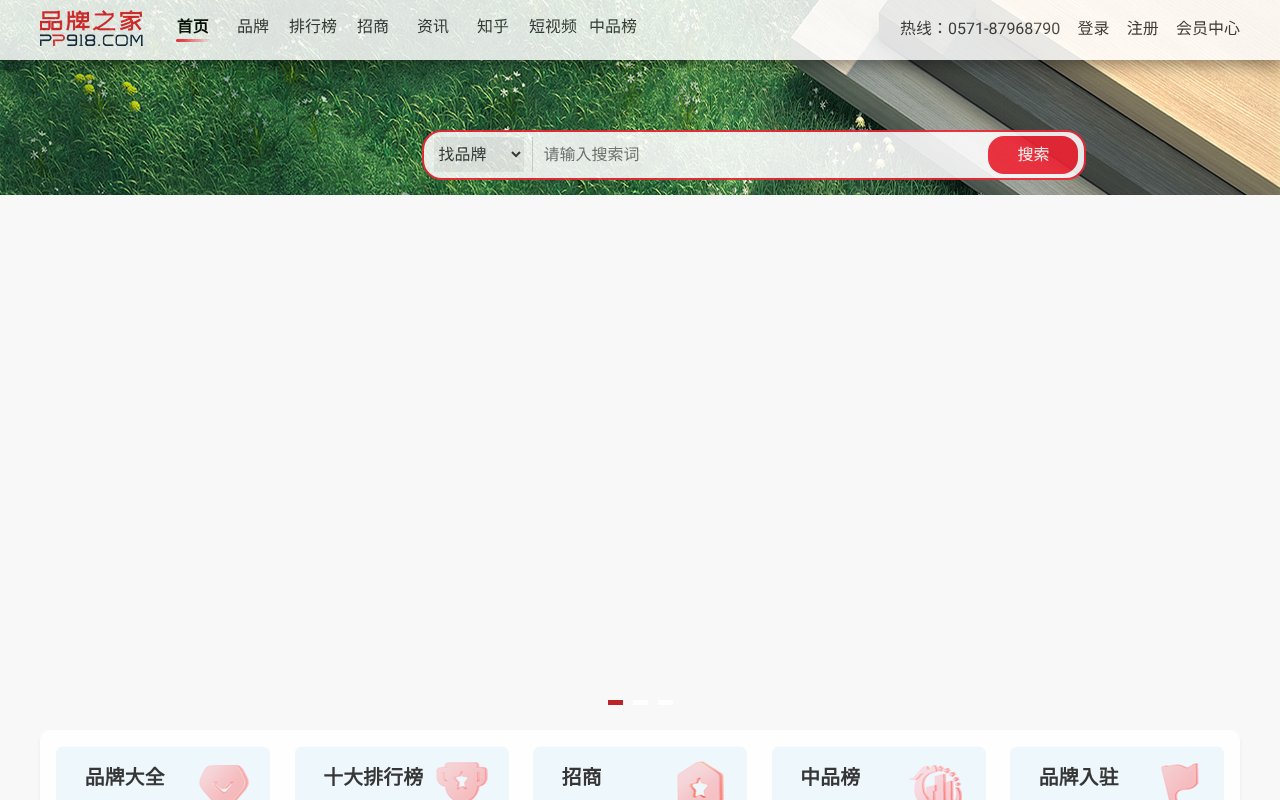Expand the search type selector chevron
1280x800 pixels.
[x=516, y=154]
